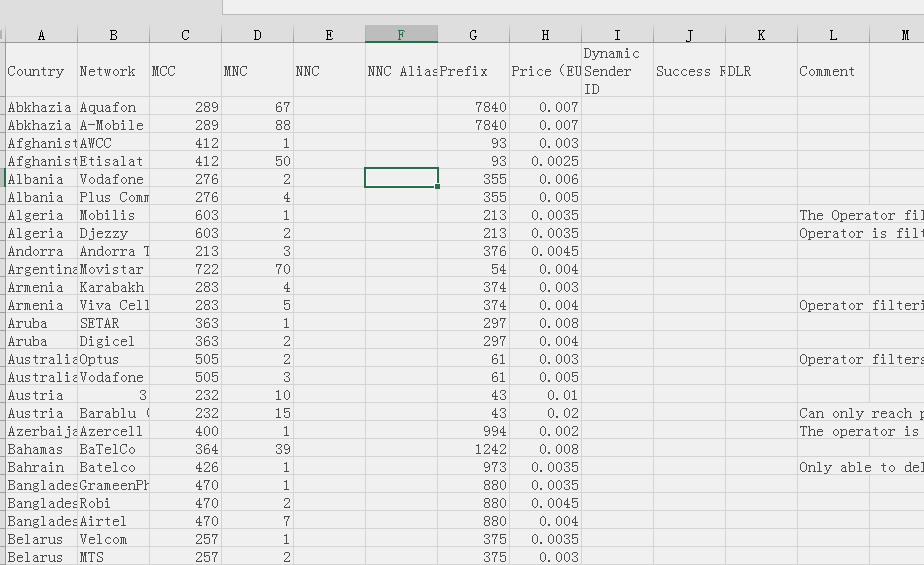924x565 pixels.
Task: Select column J header
Action: pyautogui.click(x=689, y=35)
